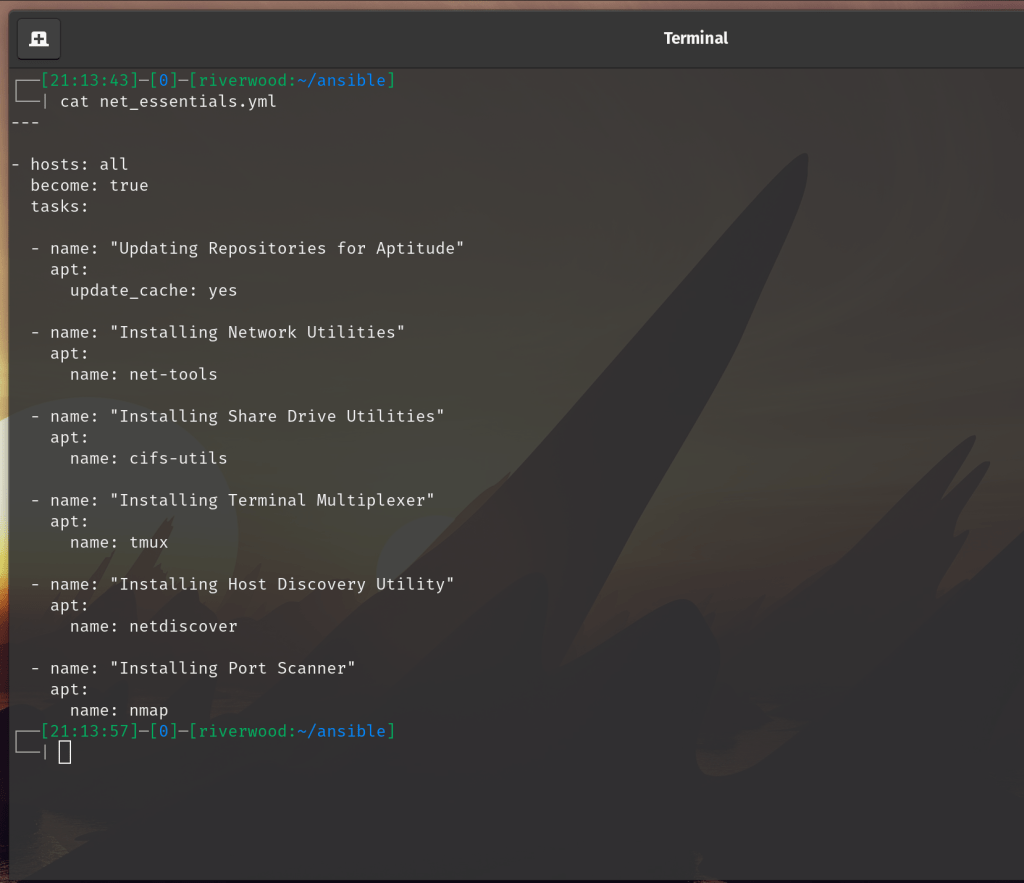Click the first prompt timestamp 21:13:43

[x=84, y=80]
